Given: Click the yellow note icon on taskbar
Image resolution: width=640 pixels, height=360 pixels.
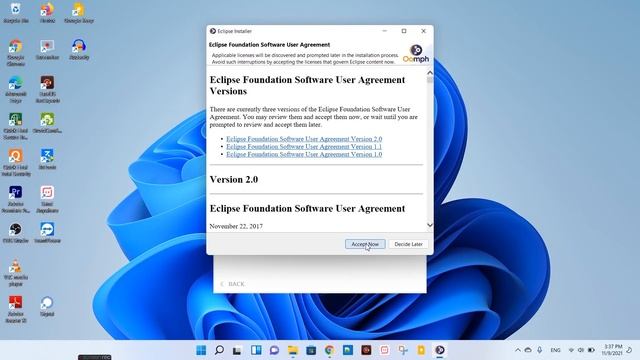Looking at the screenshot, I should pos(421,350).
